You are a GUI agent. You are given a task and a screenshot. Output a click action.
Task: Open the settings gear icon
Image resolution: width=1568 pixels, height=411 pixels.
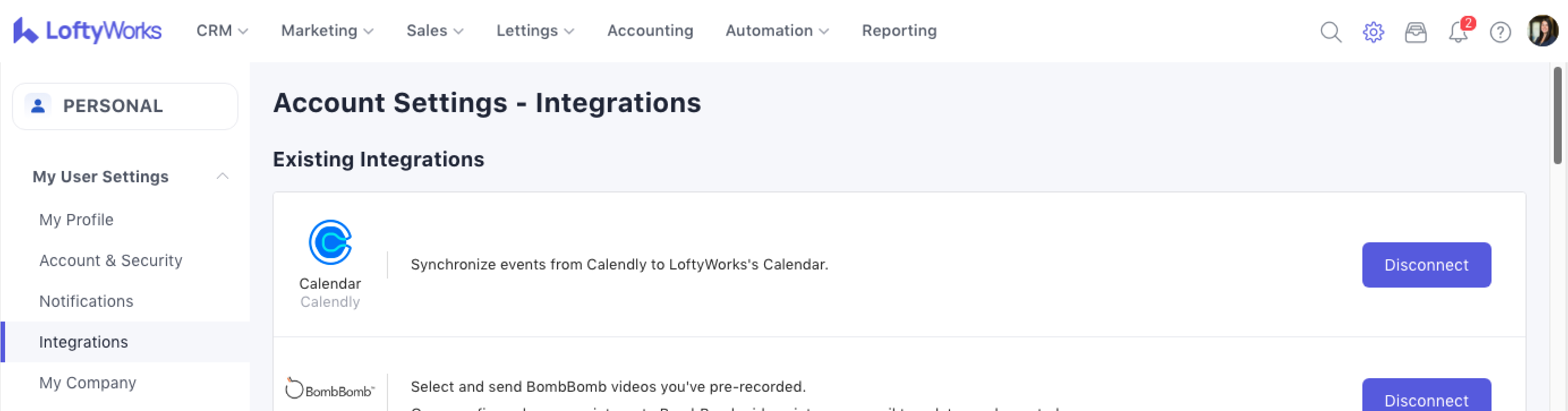click(1373, 32)
